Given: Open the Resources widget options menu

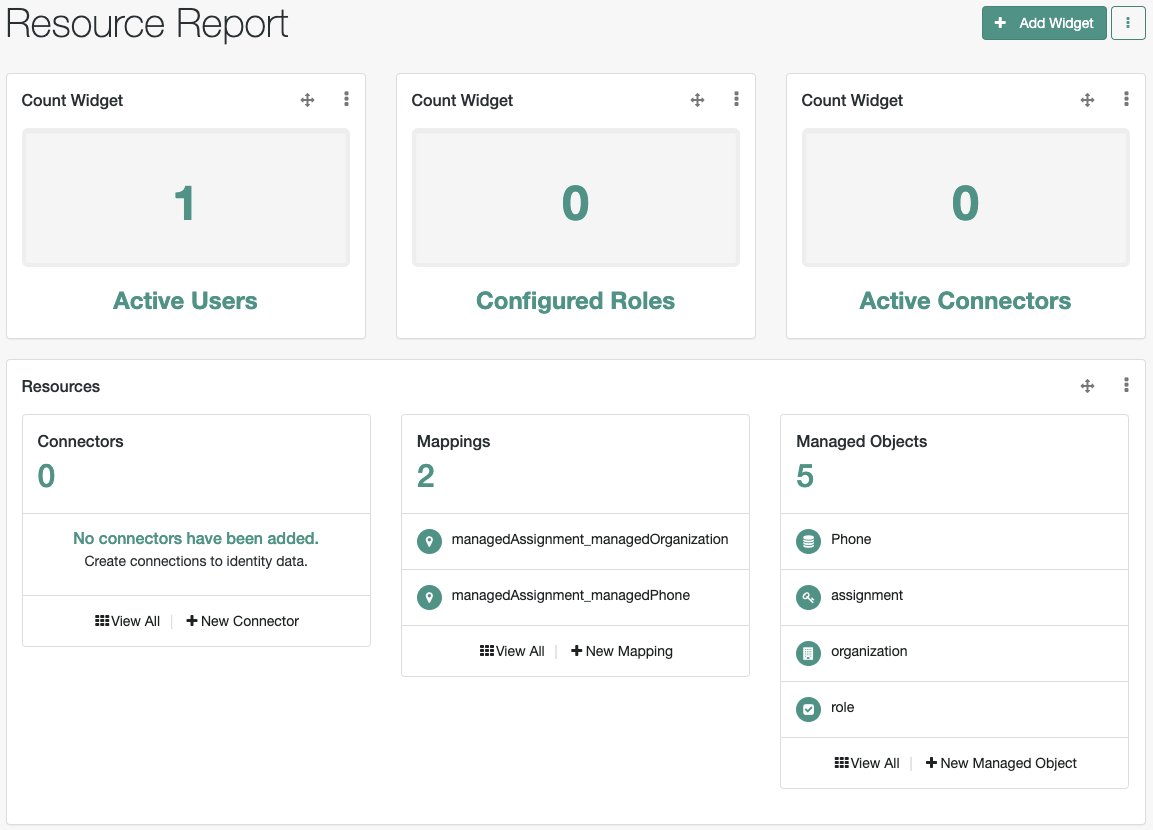Looking at the screenshot, I should point(1126,385).
